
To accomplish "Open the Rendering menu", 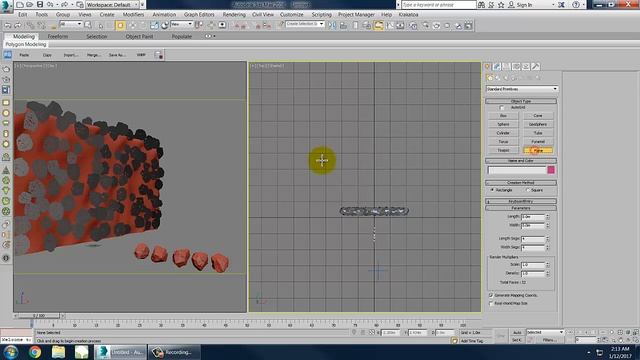I will [234, 15].
